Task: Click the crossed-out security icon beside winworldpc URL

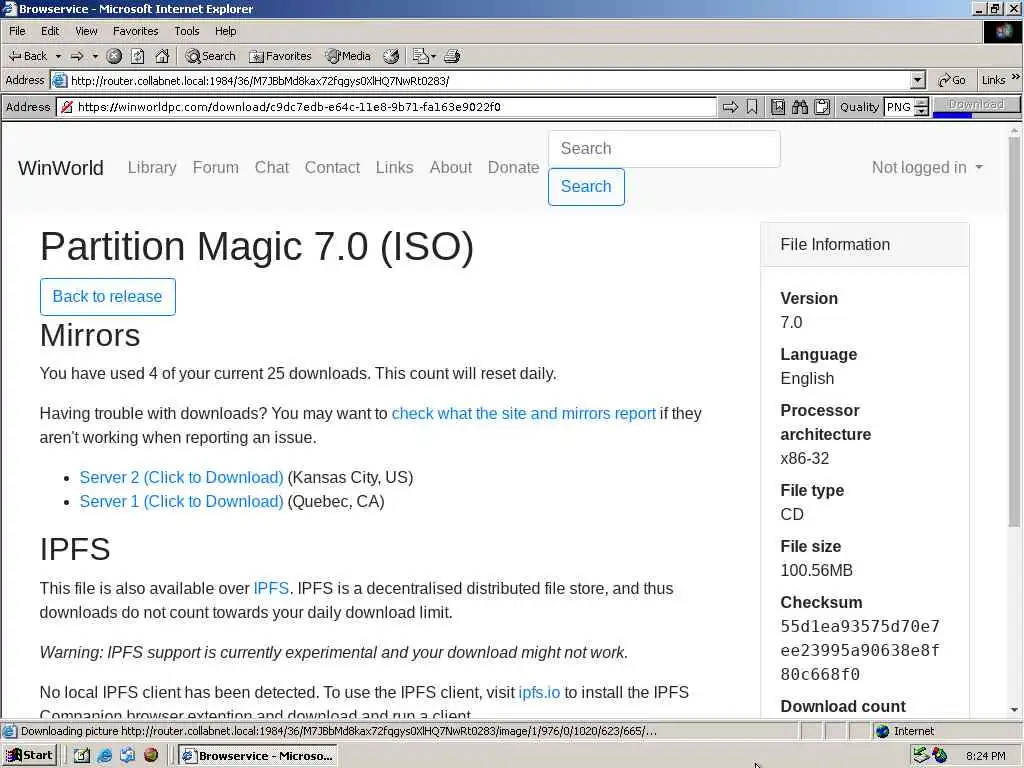Action: (67, 107)
